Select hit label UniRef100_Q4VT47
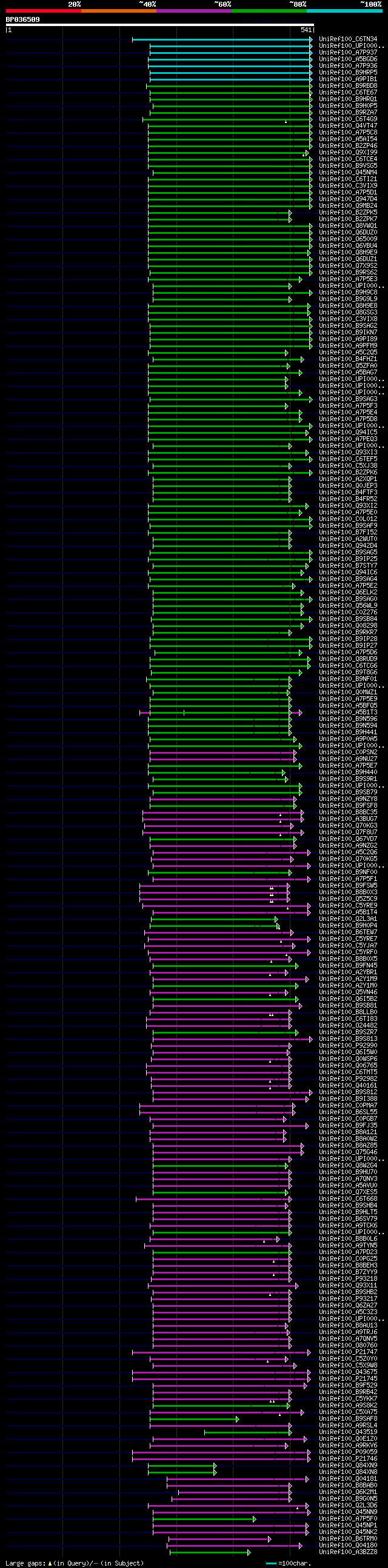 [348, 126]
